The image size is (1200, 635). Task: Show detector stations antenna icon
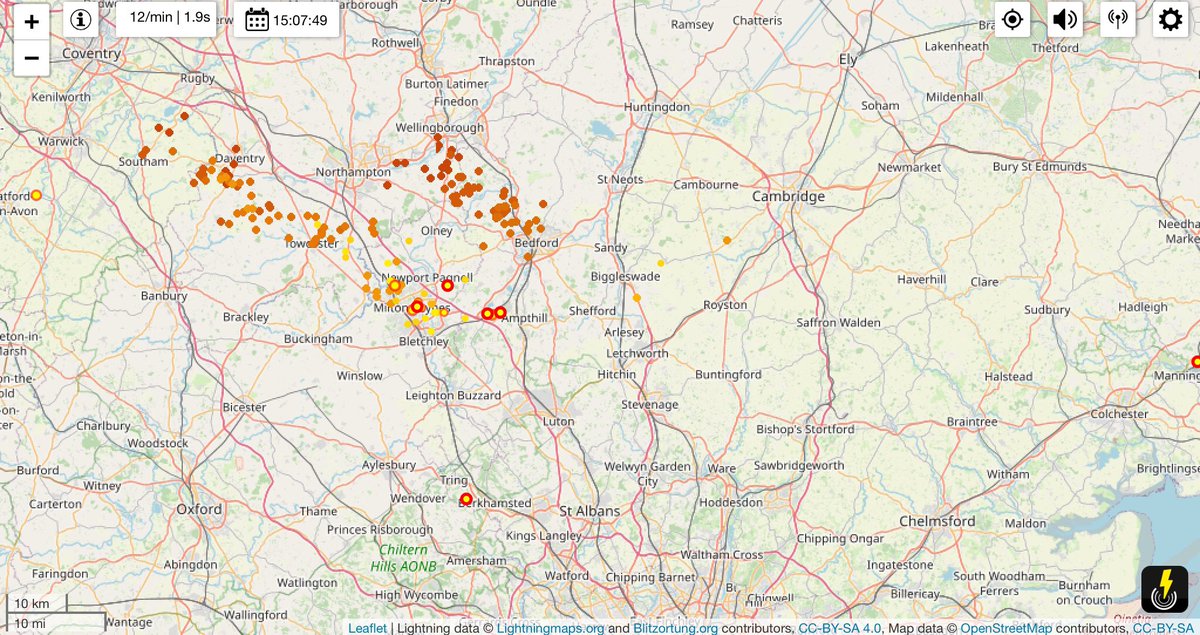(x=1117, y=19)
